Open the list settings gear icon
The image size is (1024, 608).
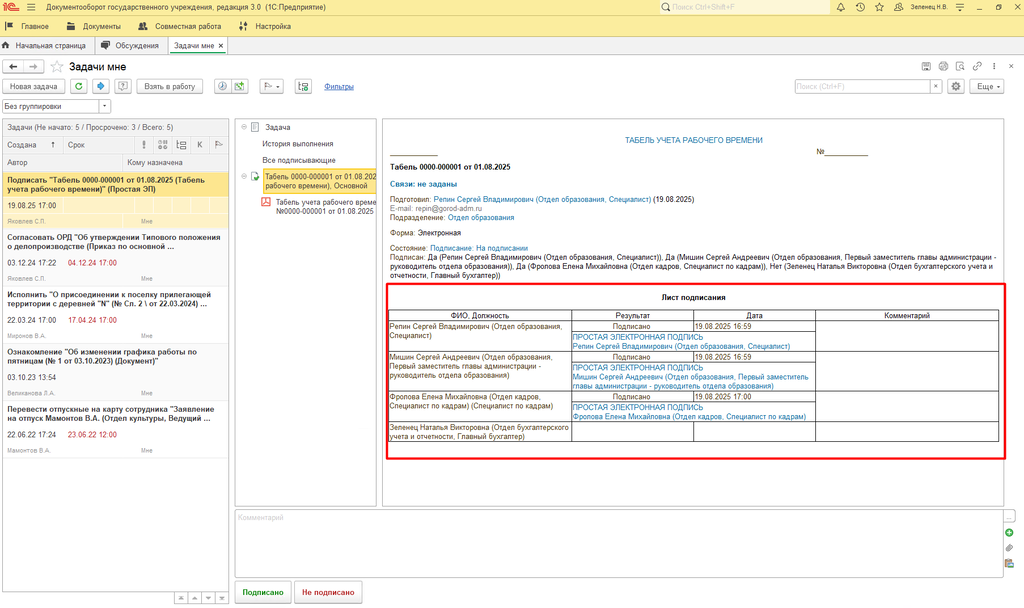pyautogui.click(x=956, y=87)
